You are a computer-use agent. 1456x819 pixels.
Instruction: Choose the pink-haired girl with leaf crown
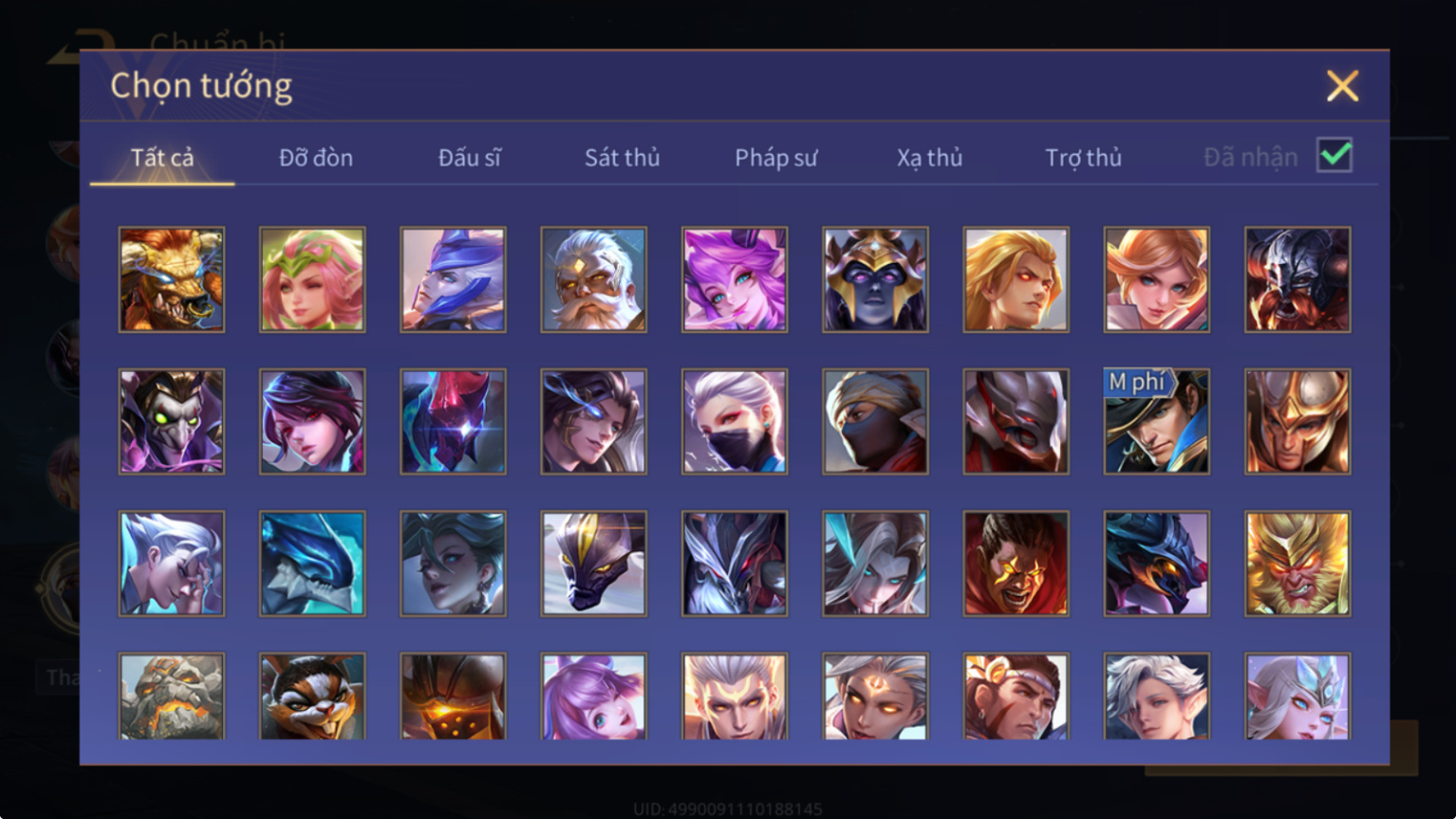(312, 279)
